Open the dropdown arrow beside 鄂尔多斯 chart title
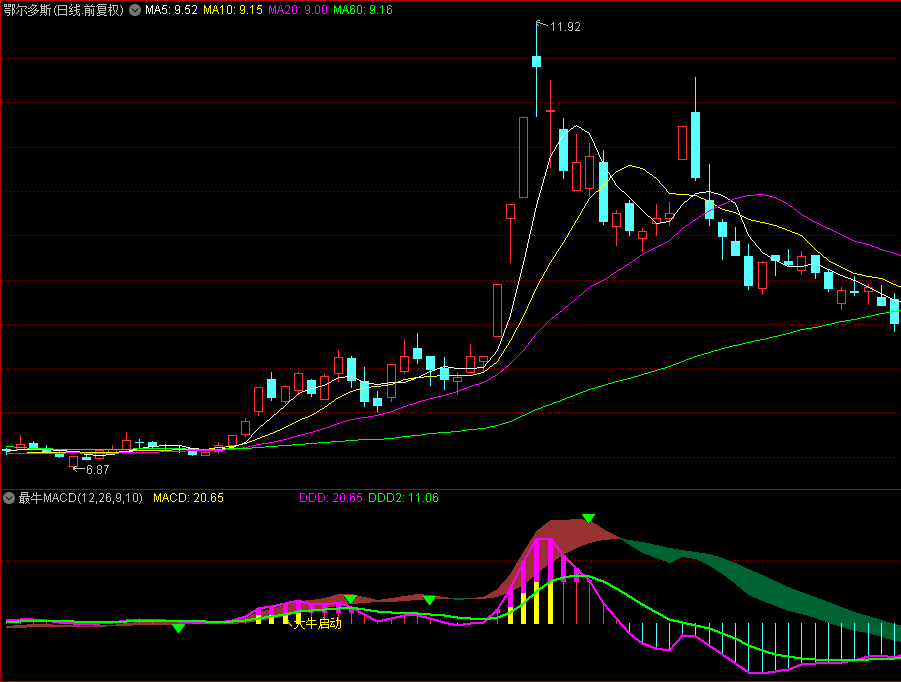The image size is (901, 682). click(x=135, y=10)
